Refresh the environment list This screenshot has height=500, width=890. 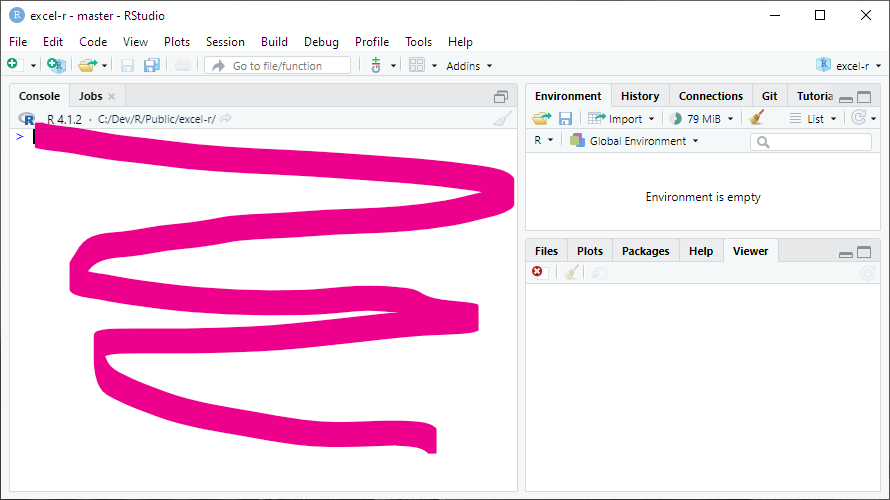click(859, 117)
